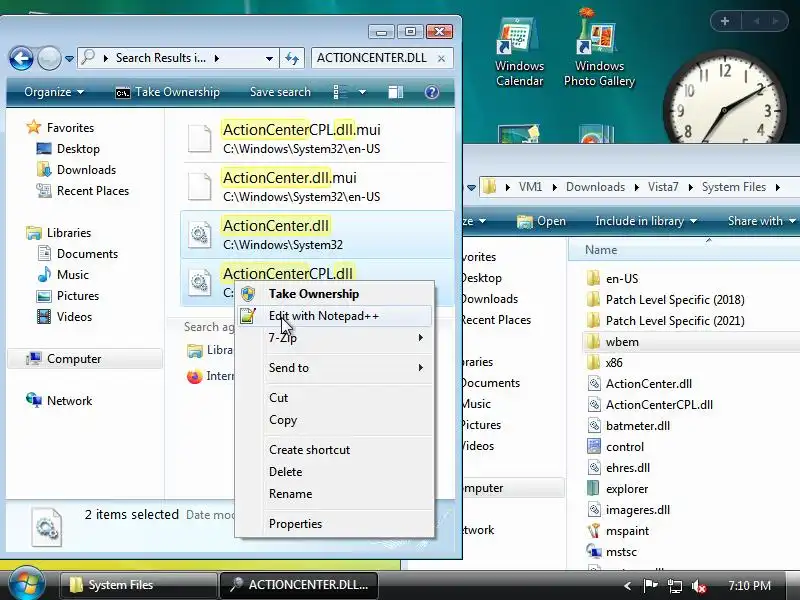Viewport: 800px width, 600px height.
Task: Click the sidebar gadget plus button
Action: pyautogui.click(x=725, y=21)
